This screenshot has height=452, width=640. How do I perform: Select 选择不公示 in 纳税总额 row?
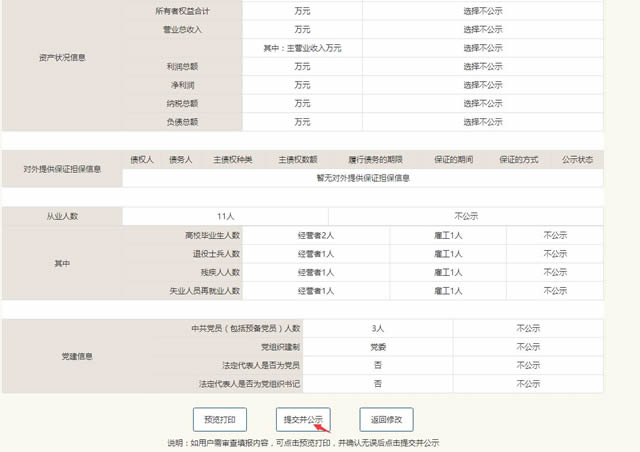pyautogui.click(x=483, y=103)
